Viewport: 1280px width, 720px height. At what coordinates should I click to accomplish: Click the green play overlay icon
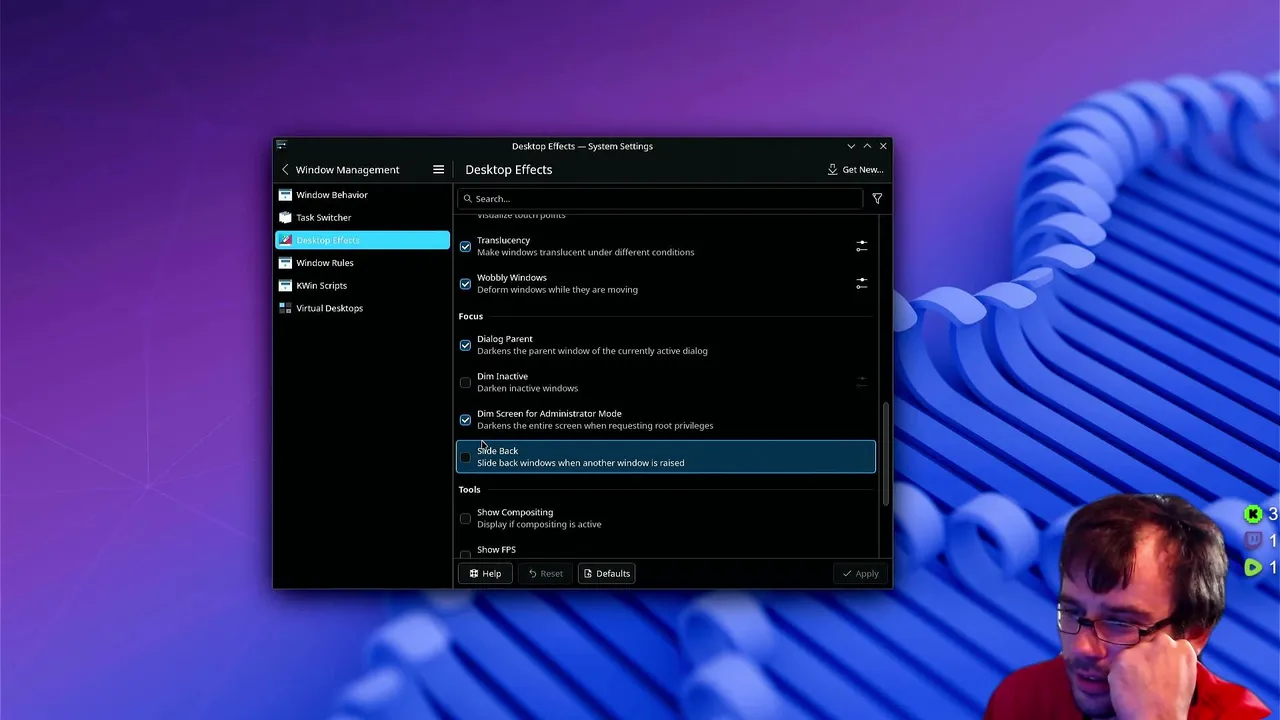[1252, 567]
